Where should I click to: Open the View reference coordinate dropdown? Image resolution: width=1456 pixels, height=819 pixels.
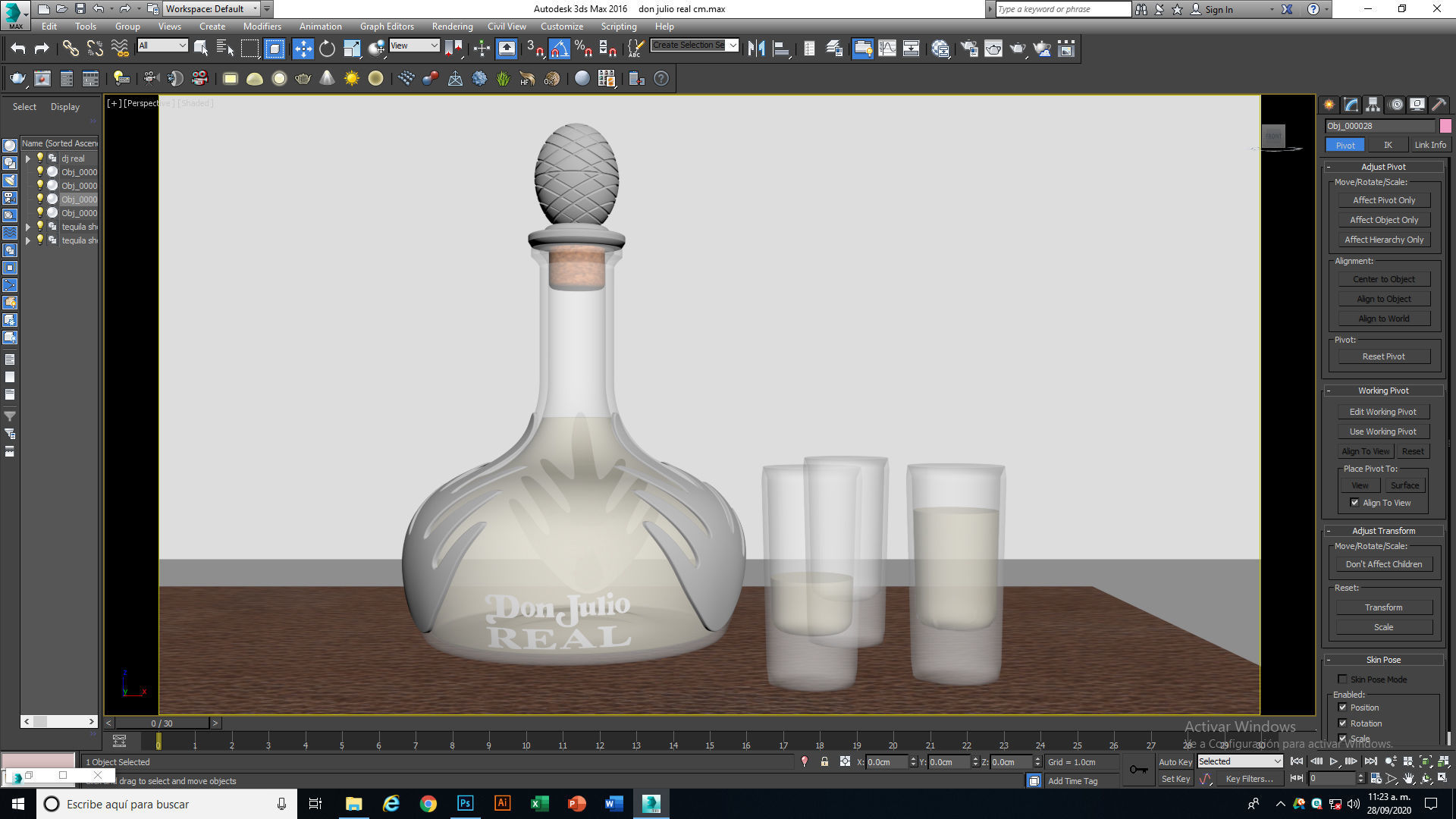pyautogui.click(x=414, y=45)
